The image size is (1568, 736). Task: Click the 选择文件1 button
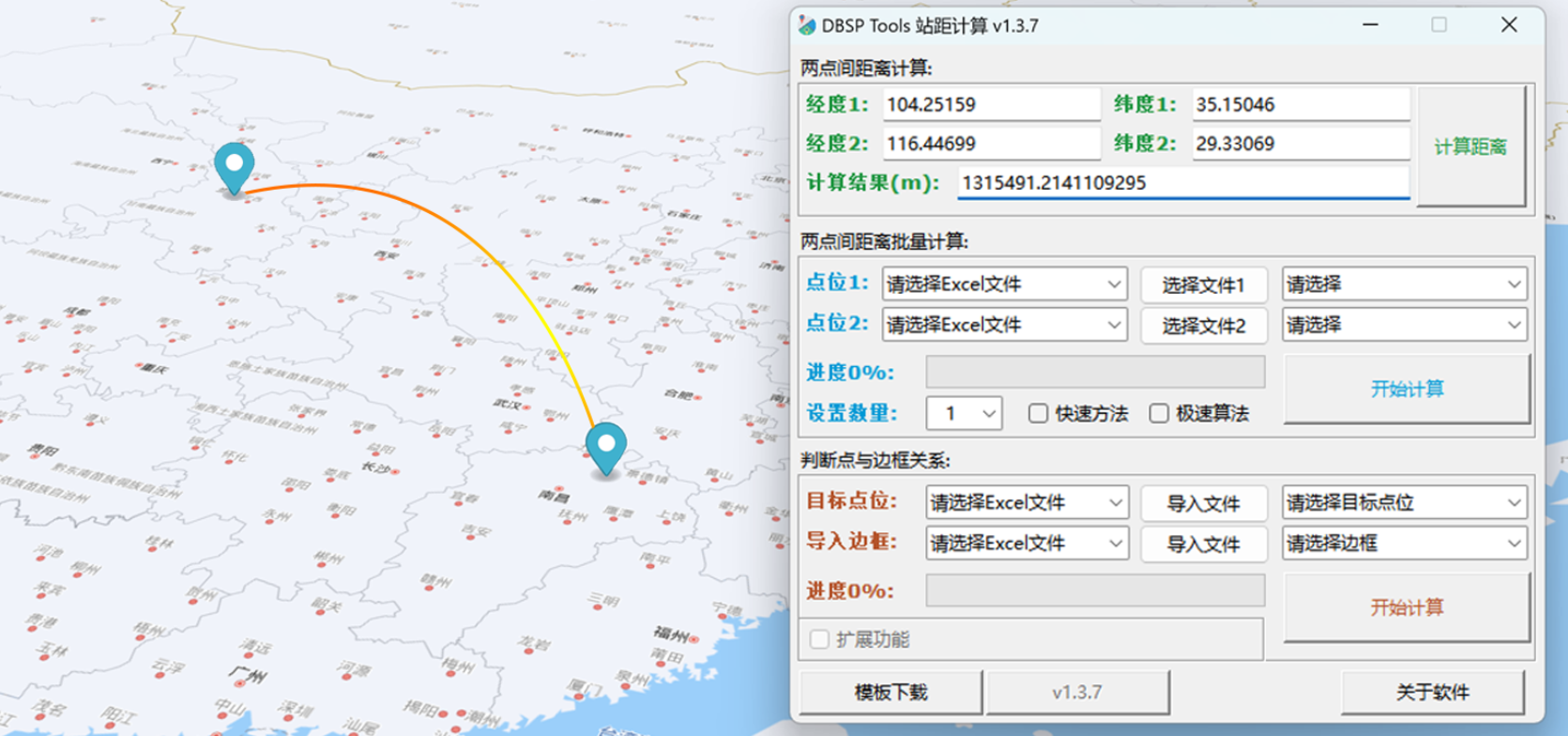click(x=1203, y=284)
